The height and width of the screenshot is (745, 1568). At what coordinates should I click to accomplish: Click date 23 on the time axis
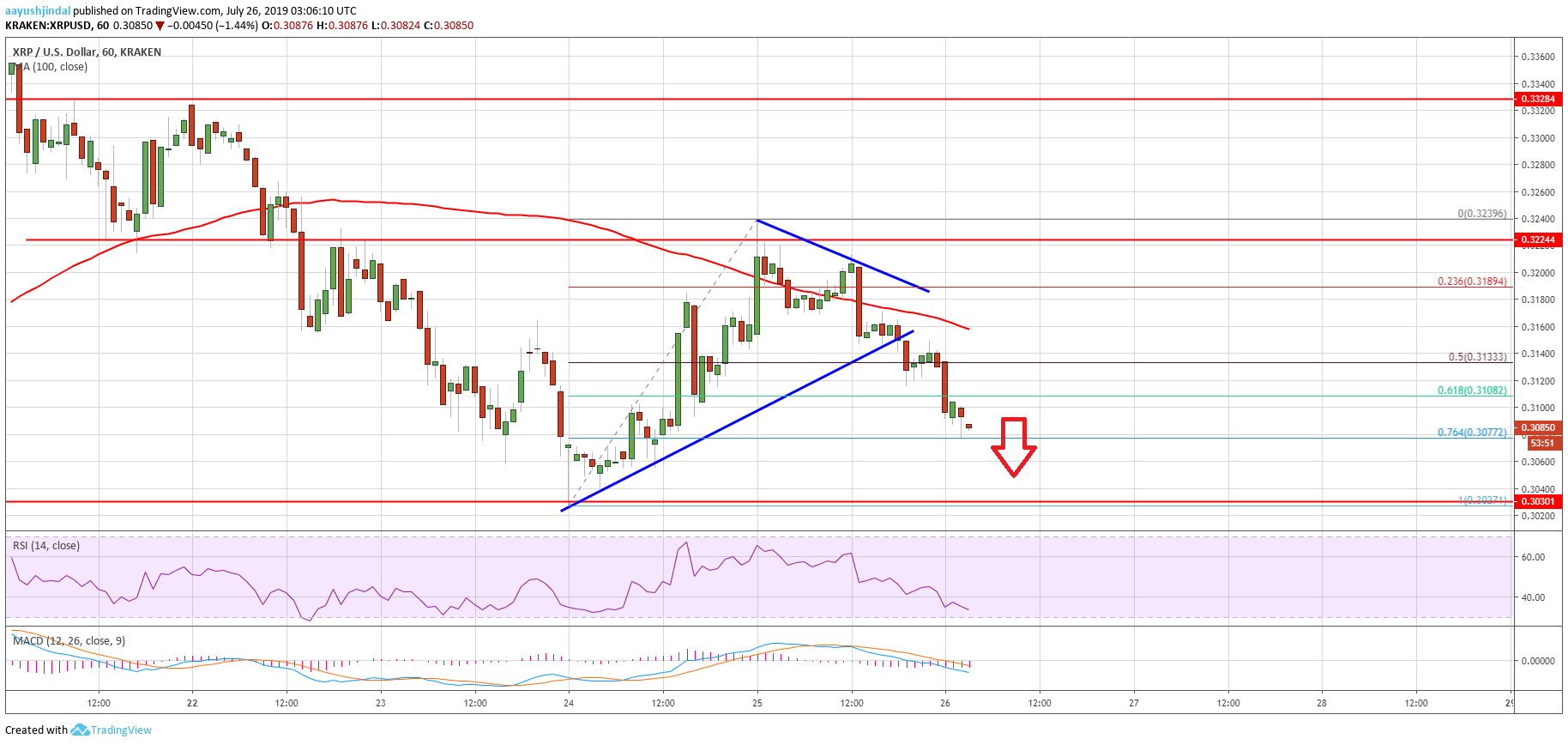[x=381, y=703]
